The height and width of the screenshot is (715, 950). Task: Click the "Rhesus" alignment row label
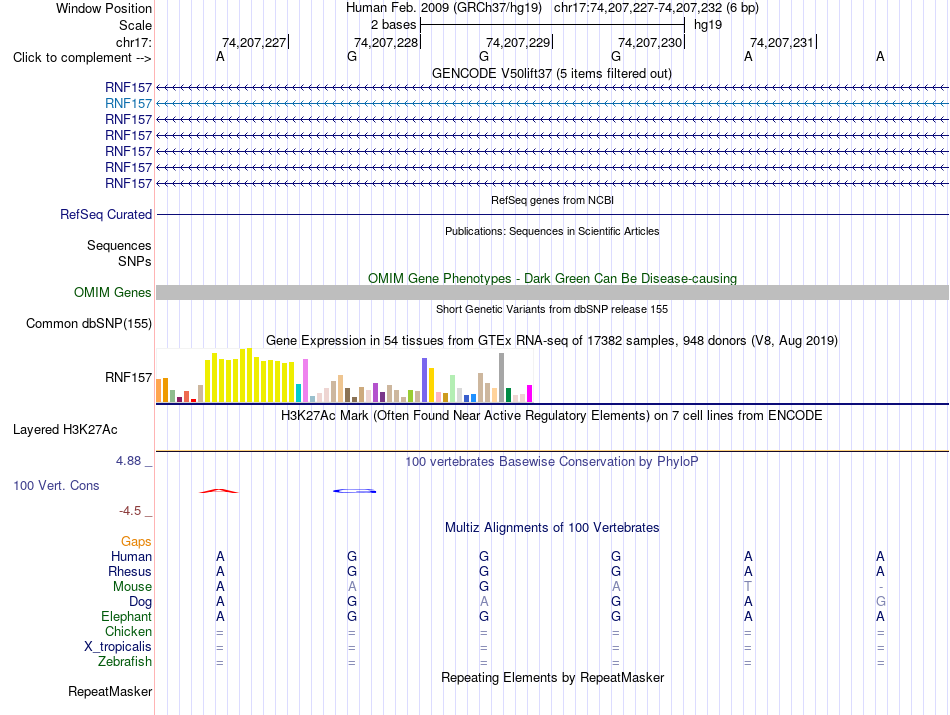[130, 571]
